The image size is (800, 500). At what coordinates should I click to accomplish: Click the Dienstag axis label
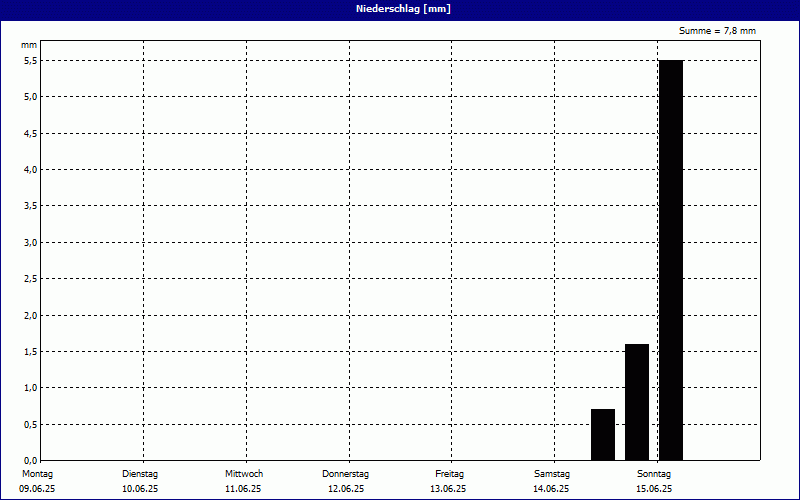[140, 474]
